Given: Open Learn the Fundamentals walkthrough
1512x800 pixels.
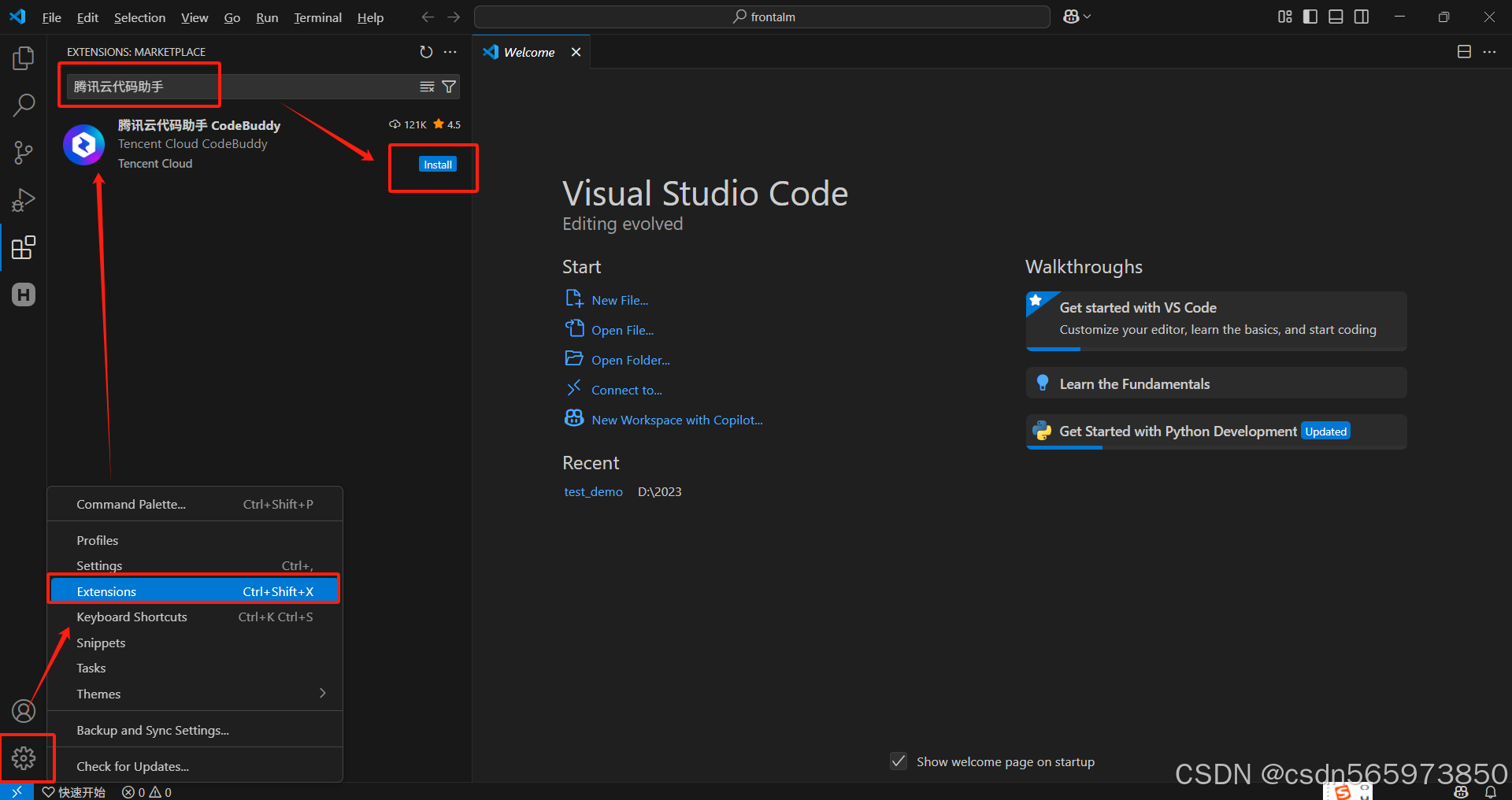Looking at the screenshot, I should coord(1216,383).
